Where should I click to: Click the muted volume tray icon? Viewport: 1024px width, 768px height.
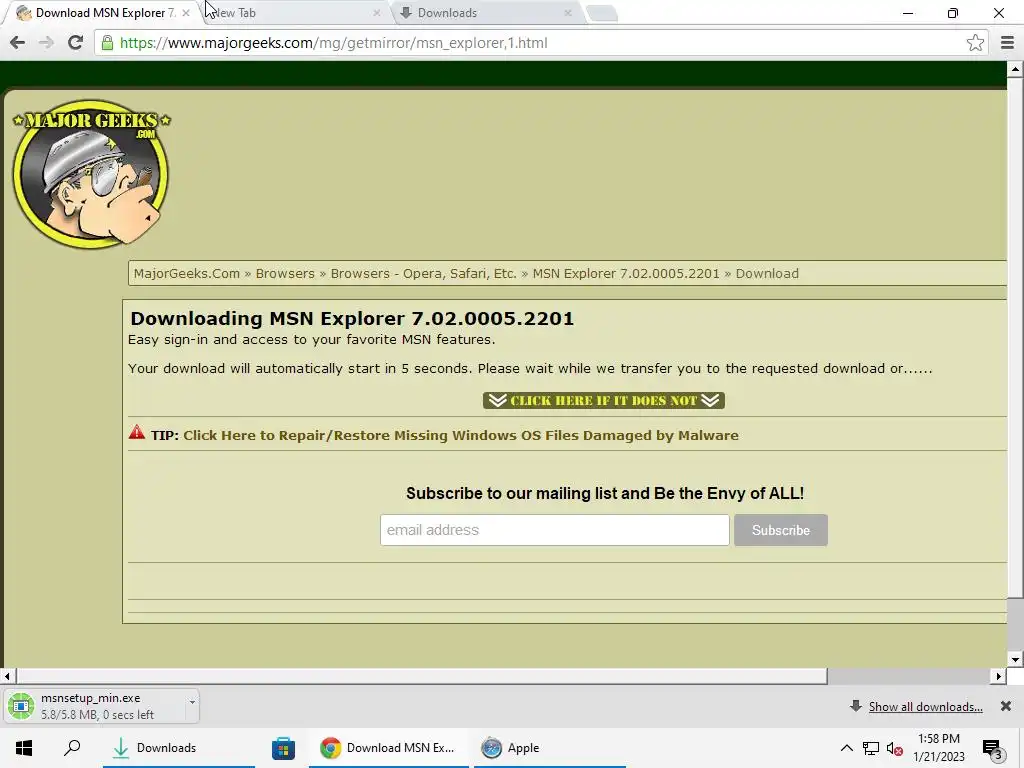coord(895,748)
